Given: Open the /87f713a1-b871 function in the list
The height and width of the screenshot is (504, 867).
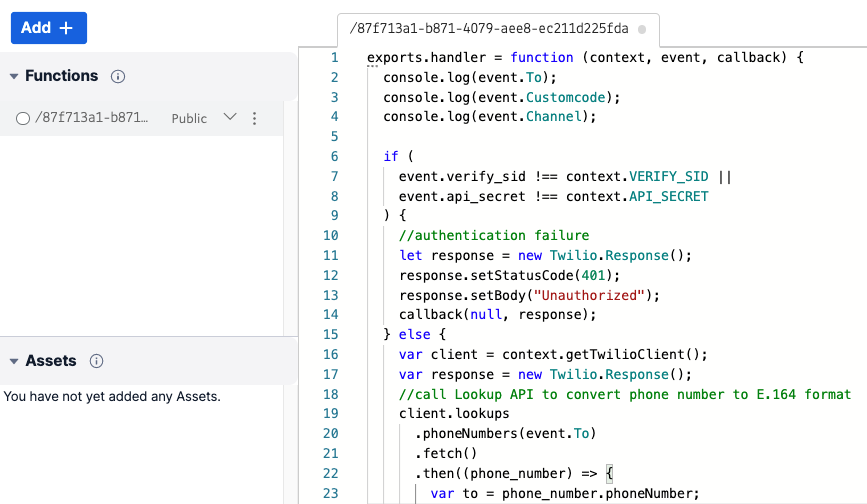Looking at the screenshot, I should pos(92,118).
